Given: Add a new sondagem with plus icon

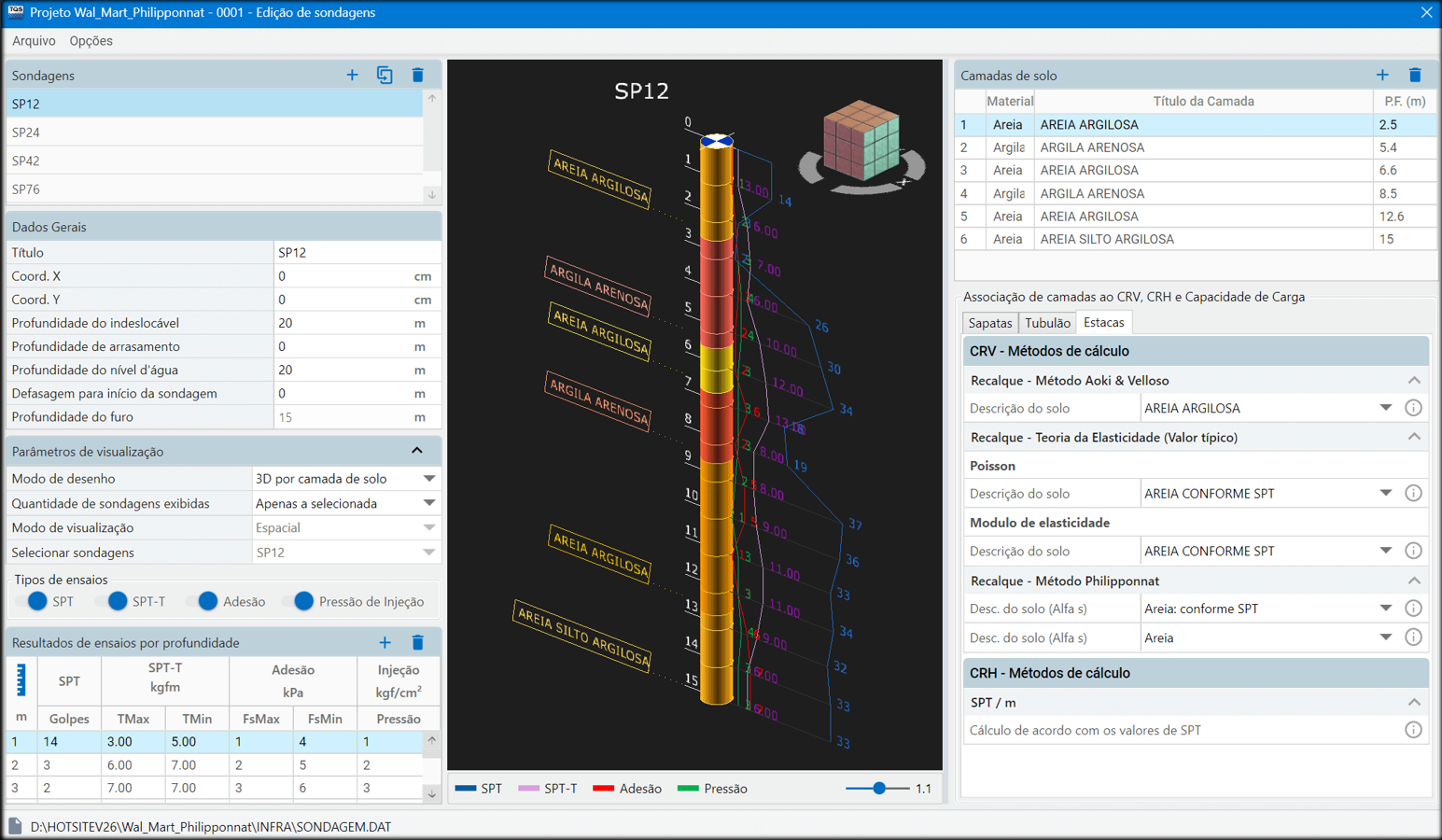Looking at the screenshot, I should 352,75.
